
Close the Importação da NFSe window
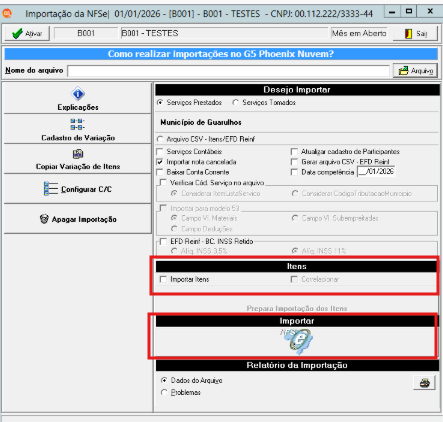coord(430,12)
